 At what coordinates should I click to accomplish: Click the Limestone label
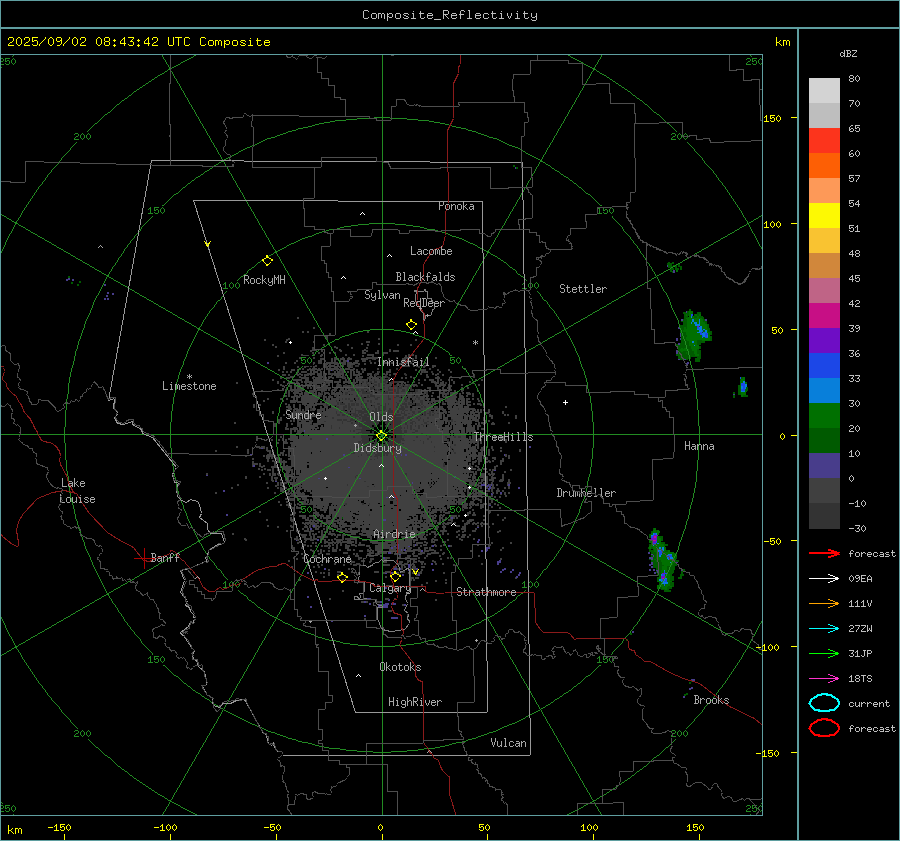point(189,386)
